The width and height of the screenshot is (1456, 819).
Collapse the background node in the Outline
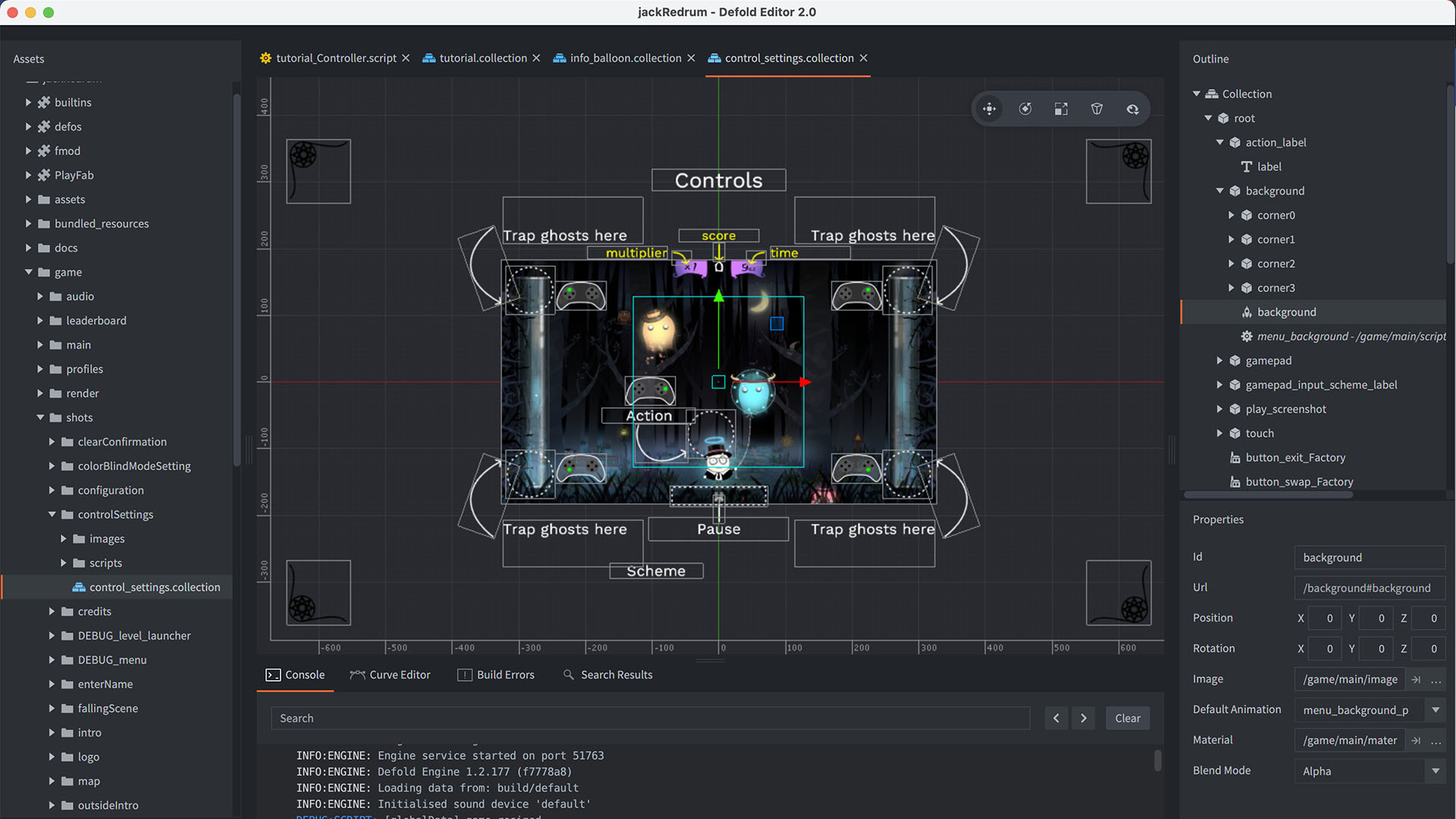point(1220,190)
